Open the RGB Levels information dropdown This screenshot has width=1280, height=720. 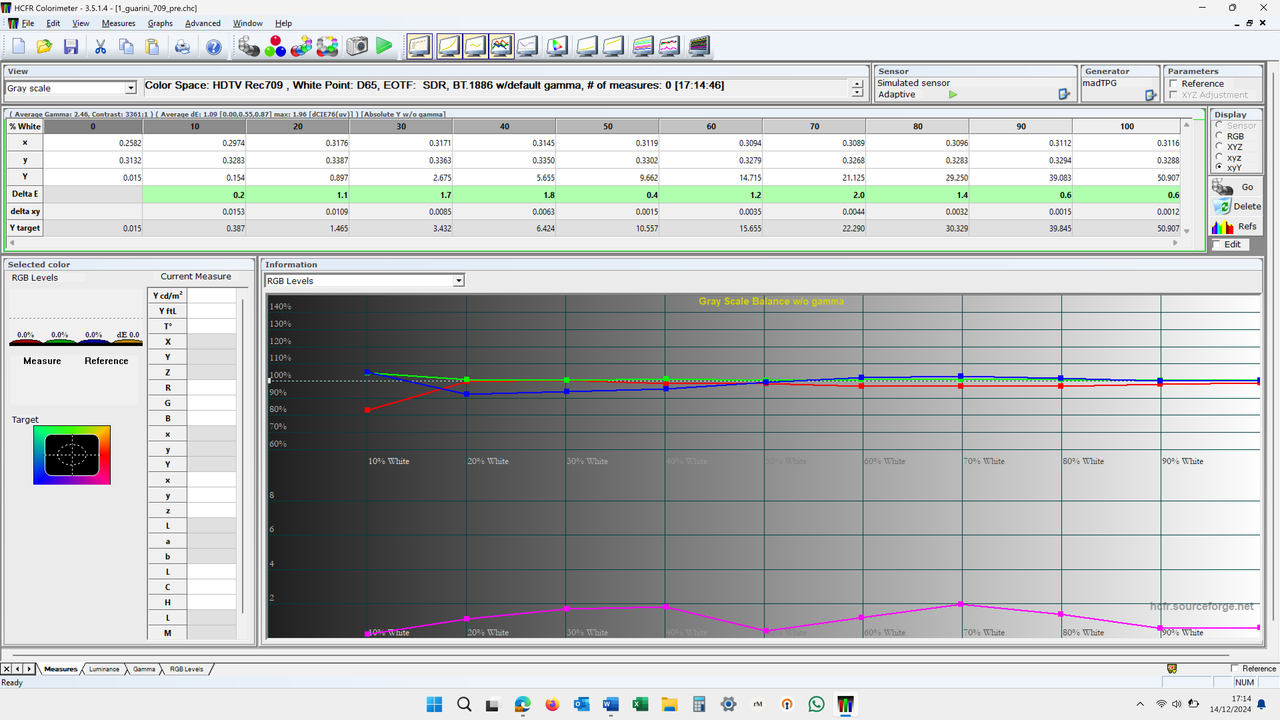(459, 281)
